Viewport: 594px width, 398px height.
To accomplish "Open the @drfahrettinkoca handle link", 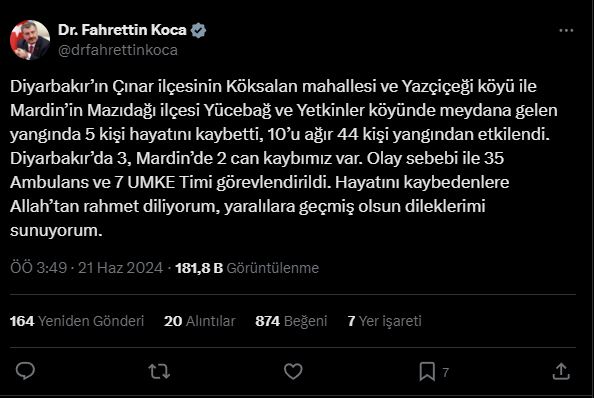I will coord(118,50).
